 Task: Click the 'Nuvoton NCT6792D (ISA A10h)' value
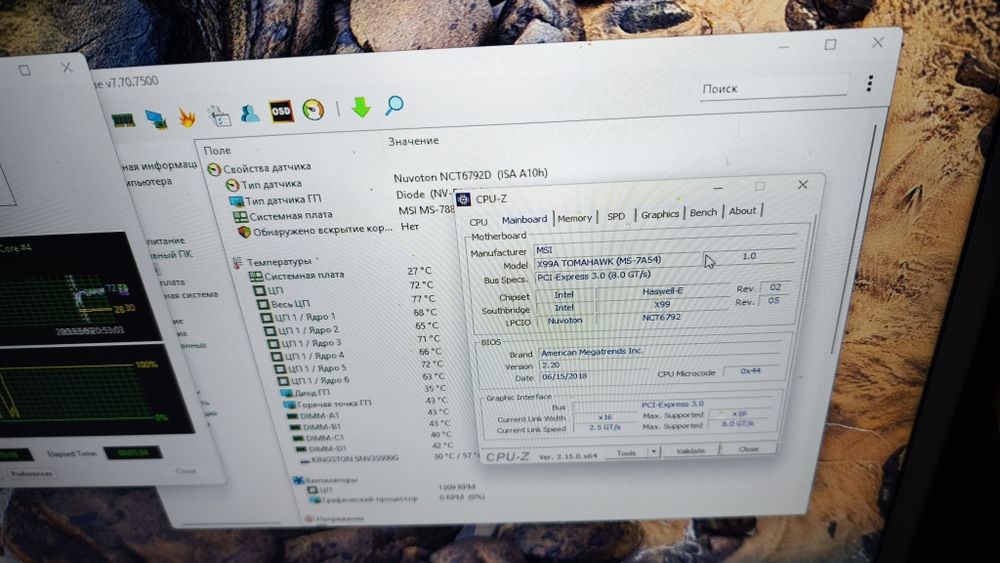tap(470, 175)
